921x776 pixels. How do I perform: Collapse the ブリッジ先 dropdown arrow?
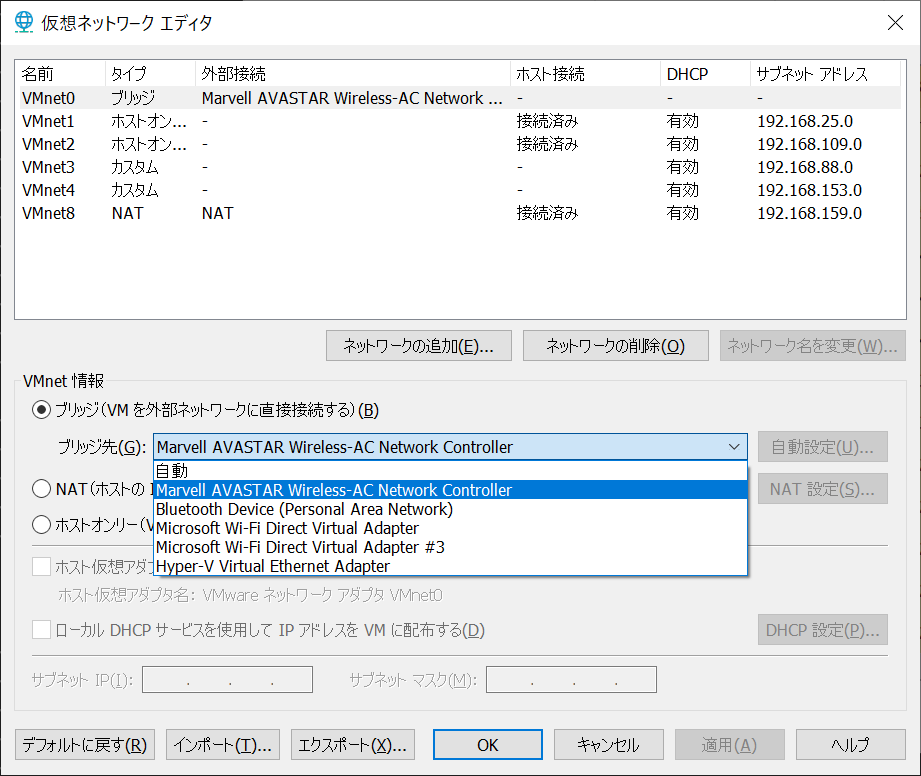(734, 447)
